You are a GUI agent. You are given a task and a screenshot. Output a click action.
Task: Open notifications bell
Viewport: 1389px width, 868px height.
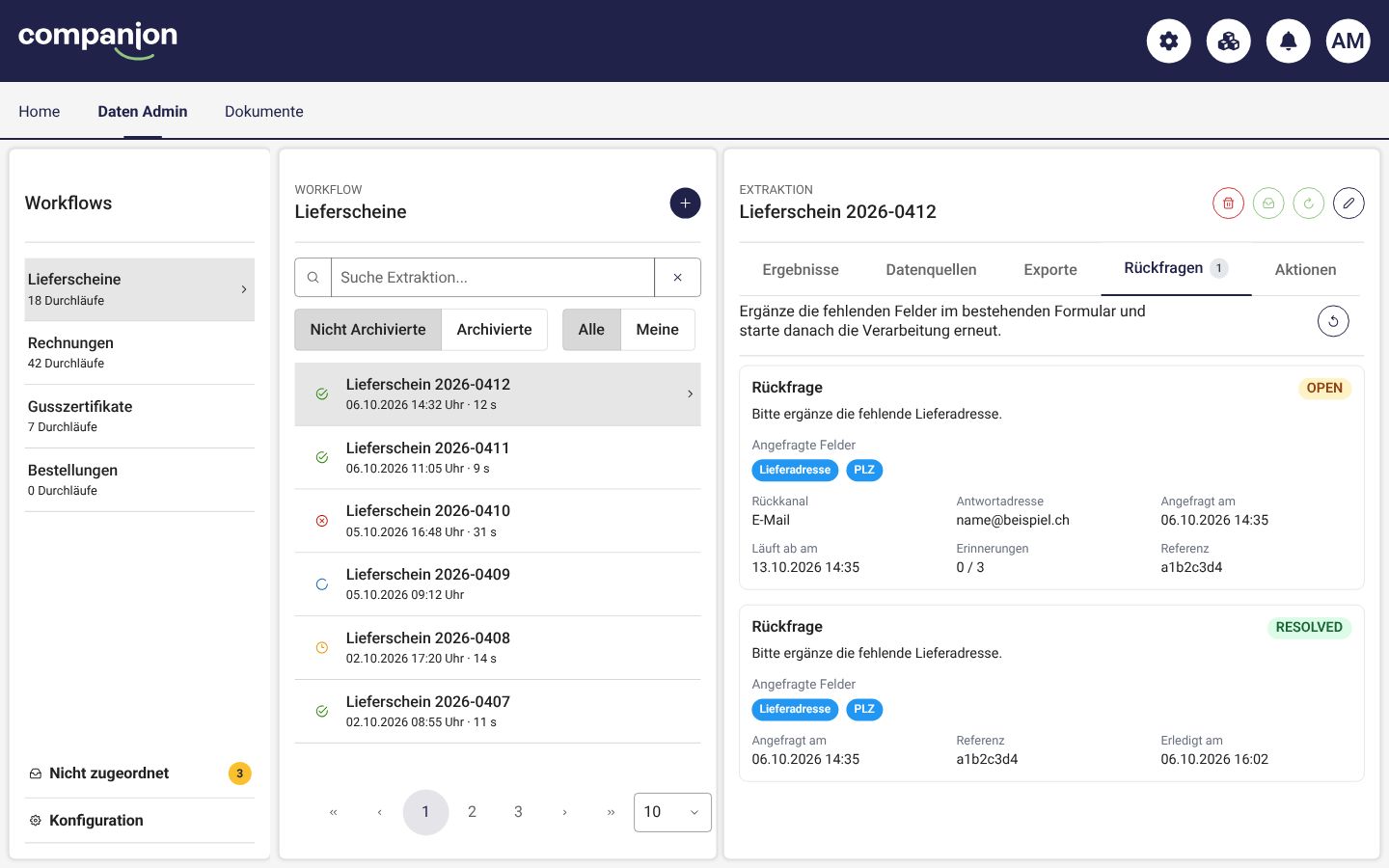click(x=1288, y=41)
